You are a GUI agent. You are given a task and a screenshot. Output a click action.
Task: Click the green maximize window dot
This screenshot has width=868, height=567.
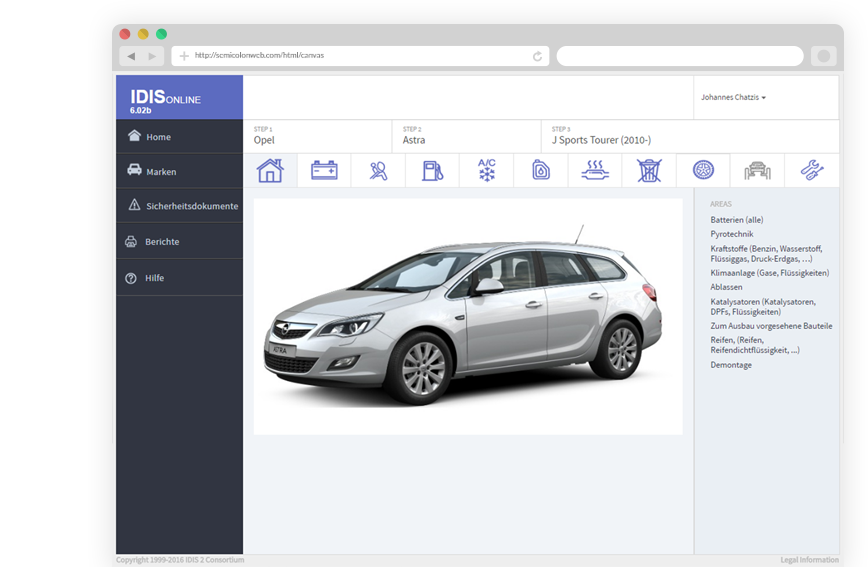[162, 34]
